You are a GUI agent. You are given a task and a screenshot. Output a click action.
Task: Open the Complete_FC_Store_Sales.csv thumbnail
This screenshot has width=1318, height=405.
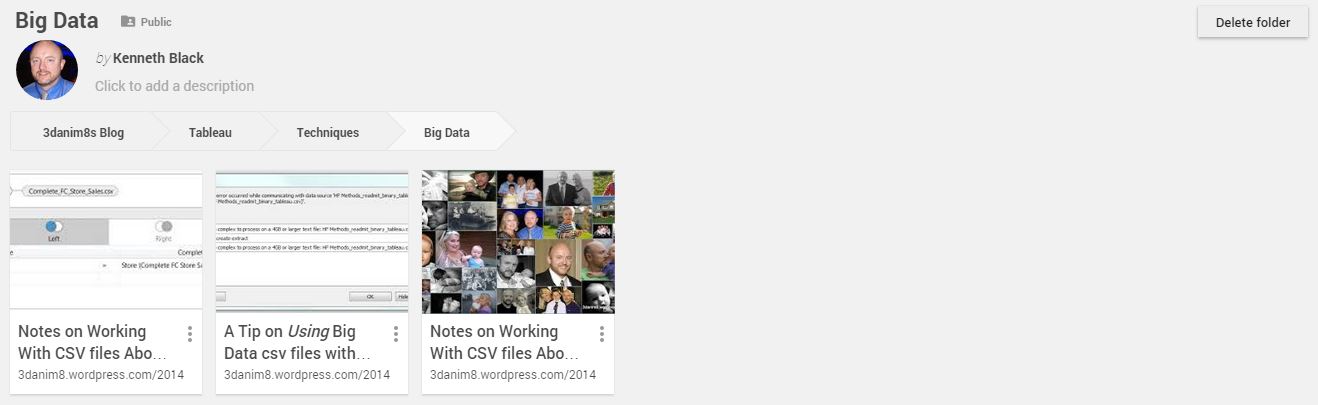(106, 241)
